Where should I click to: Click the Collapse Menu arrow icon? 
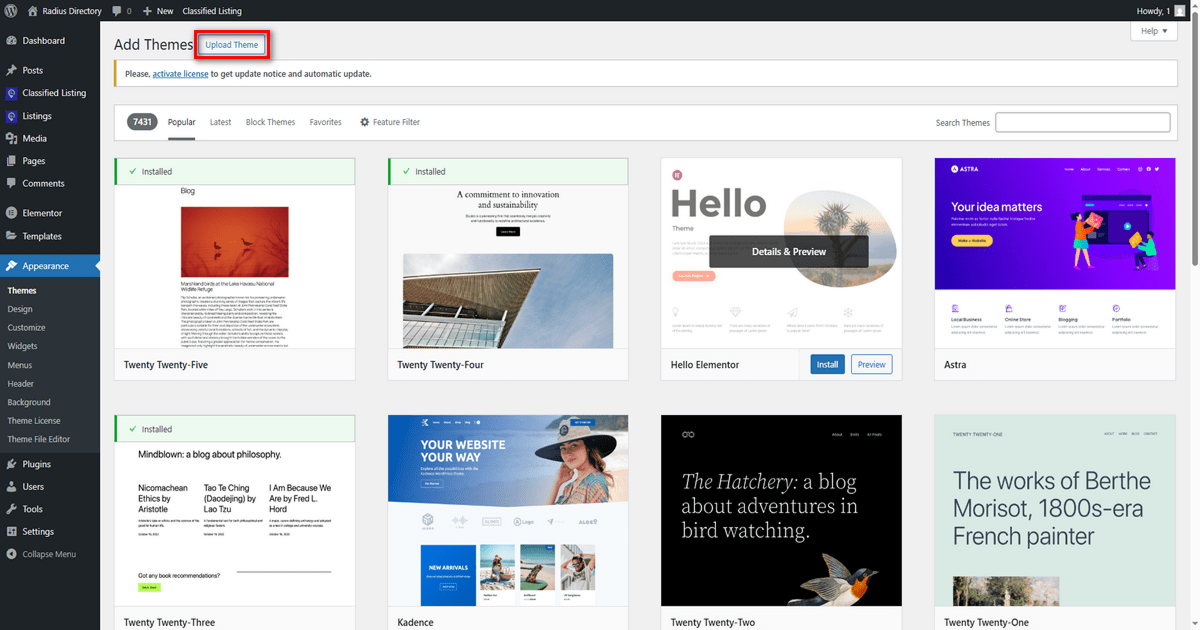click(x=11, y=554)
